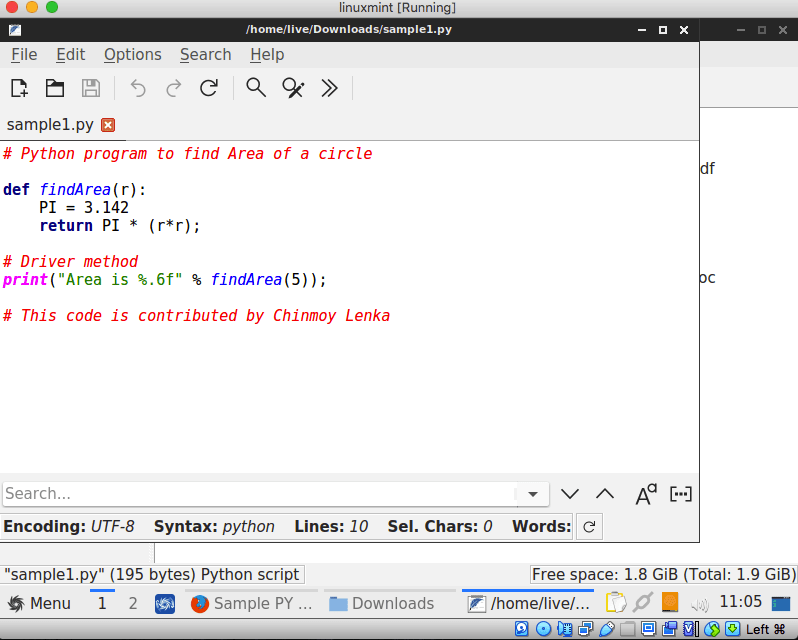
Task: Switch to the Sample PY Firefox taskbar window
Action: pos(251,603)
